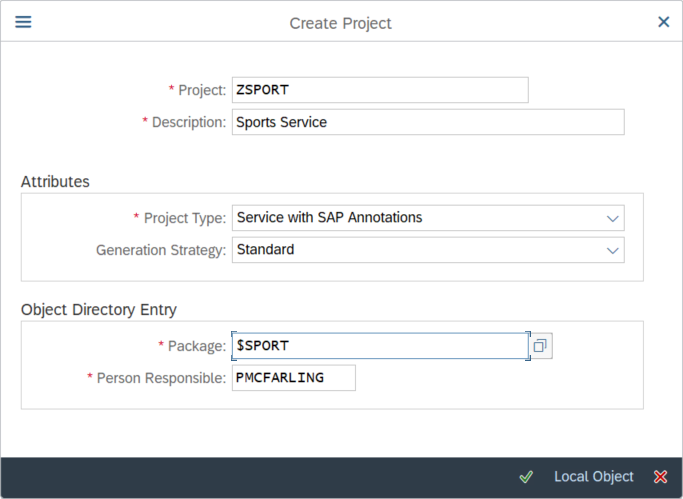Select the 'Generation Strategy:' label
Viewport: 683px width, 499px height.
tap(161, 250)
